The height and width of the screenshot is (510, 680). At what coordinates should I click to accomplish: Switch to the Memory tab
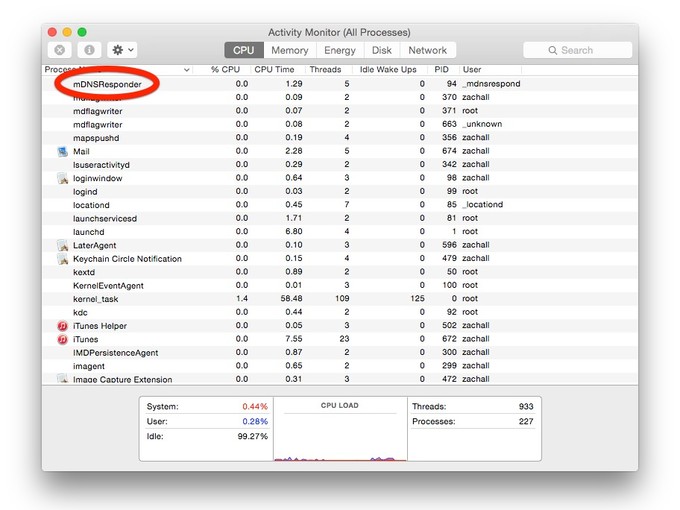290,50
